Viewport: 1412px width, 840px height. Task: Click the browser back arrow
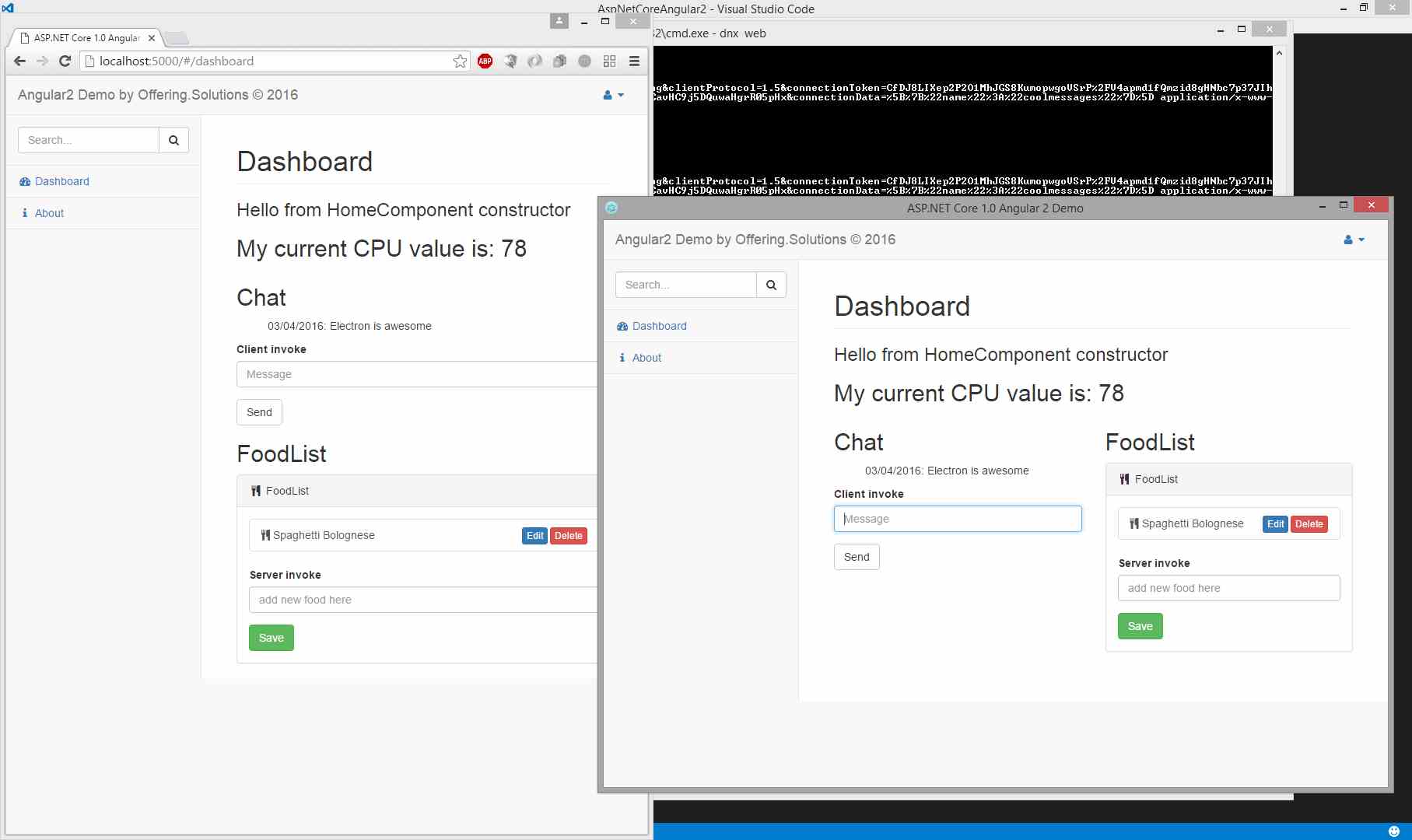20,61
